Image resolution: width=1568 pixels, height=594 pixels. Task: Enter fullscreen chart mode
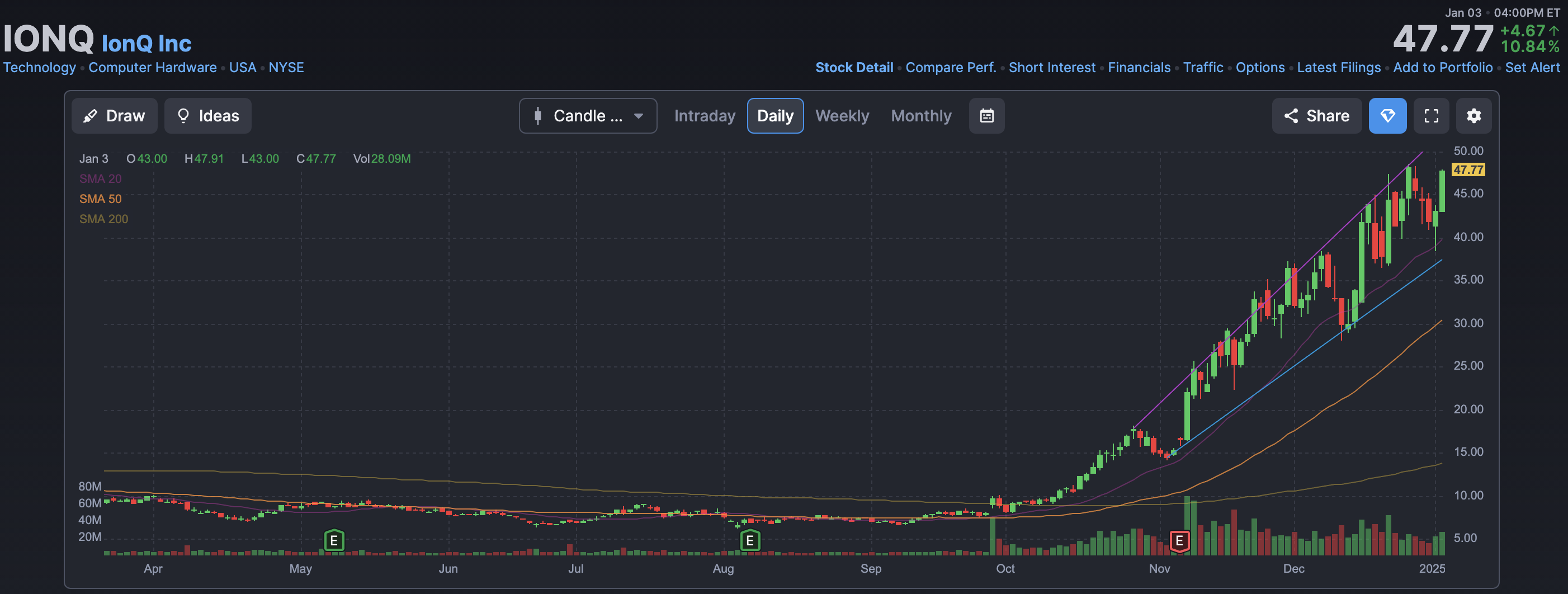tap(1431, 116)
